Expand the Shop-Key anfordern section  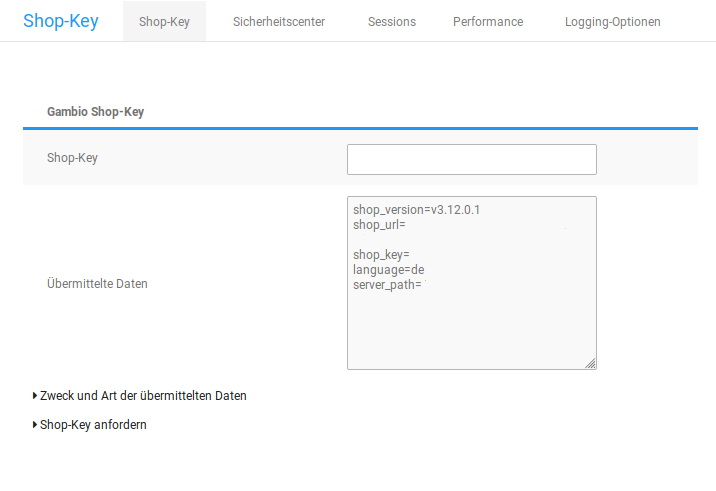pyautogui.click(x=90, y=425)
